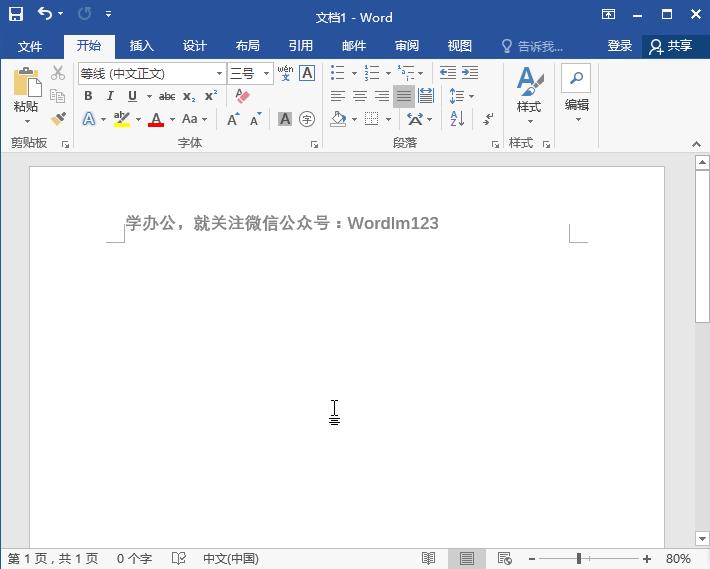Expand the Paste options arrow

coord(27,121)
